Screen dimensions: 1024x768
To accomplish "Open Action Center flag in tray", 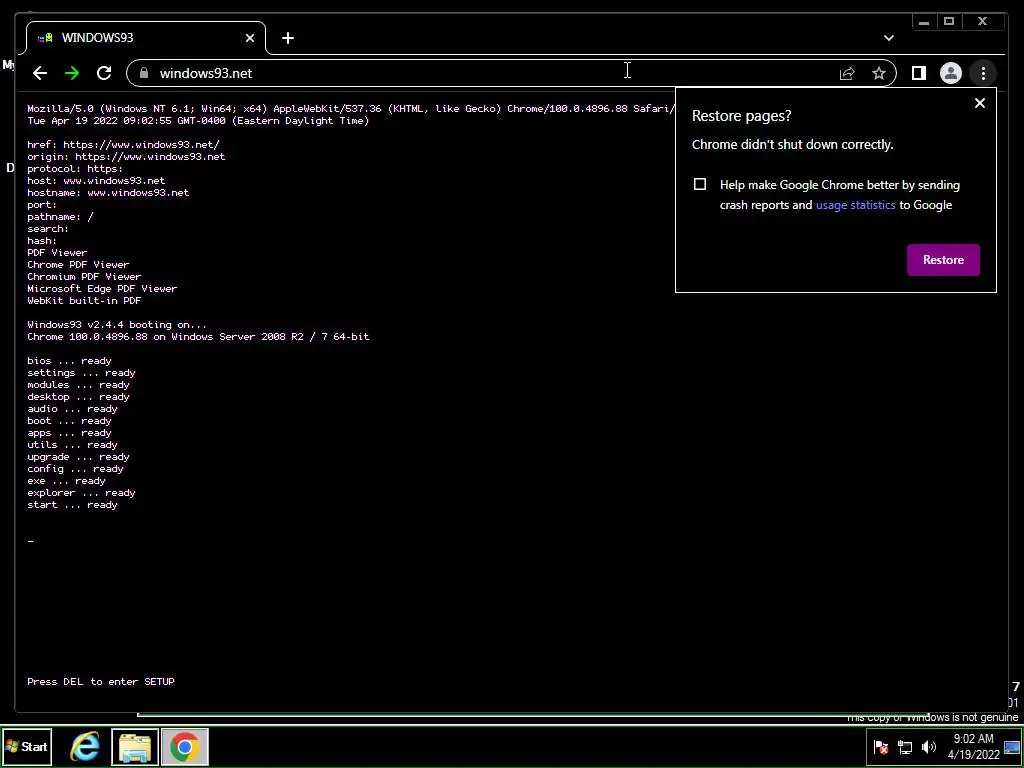I will point(881,747).
